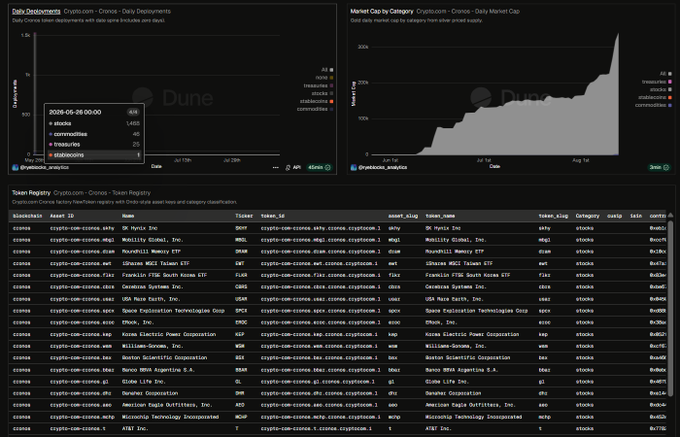Select the 'FLKR' ticker cell
Image resolution: width=680 pixels, height=437 pixels.
[x=241, y=275]
